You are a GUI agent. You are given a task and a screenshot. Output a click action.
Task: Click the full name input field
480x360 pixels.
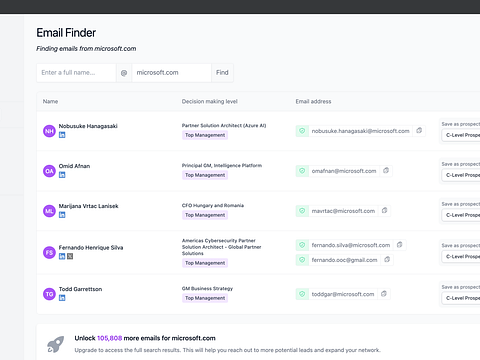tap(76, 73)
